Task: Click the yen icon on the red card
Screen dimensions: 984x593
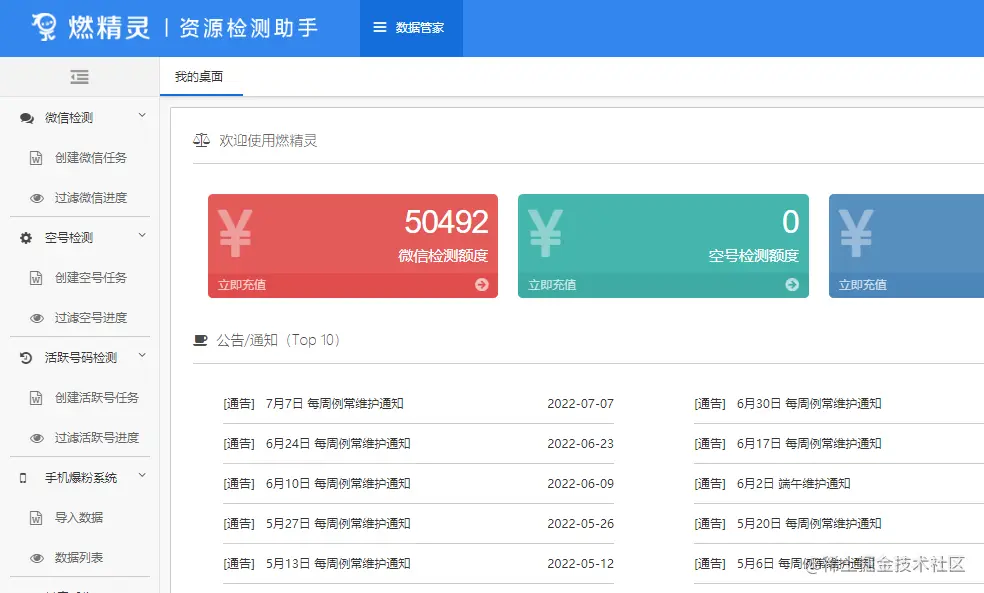Action: (235, 233)
